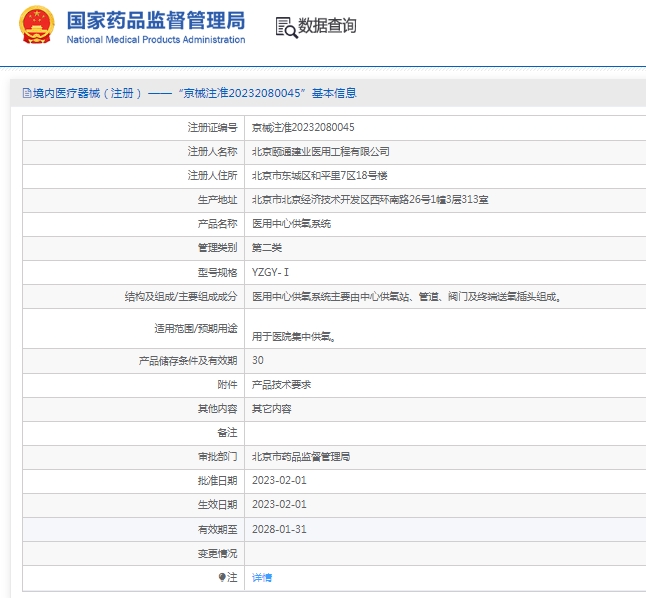Click 产品技术要求 attachment value

click(281, 385)
